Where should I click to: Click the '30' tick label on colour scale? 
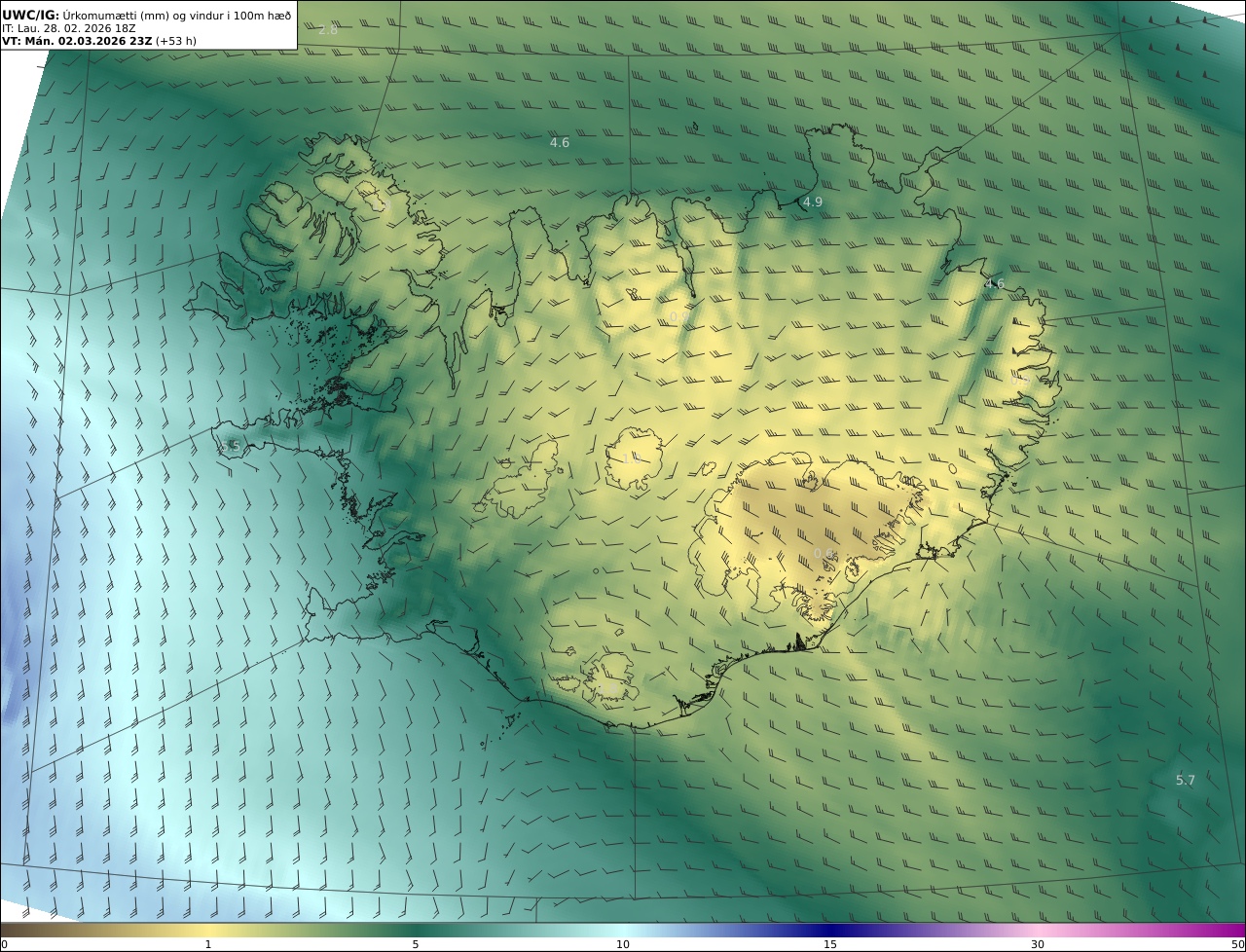pyautogui.click(x=1038, y=944)
